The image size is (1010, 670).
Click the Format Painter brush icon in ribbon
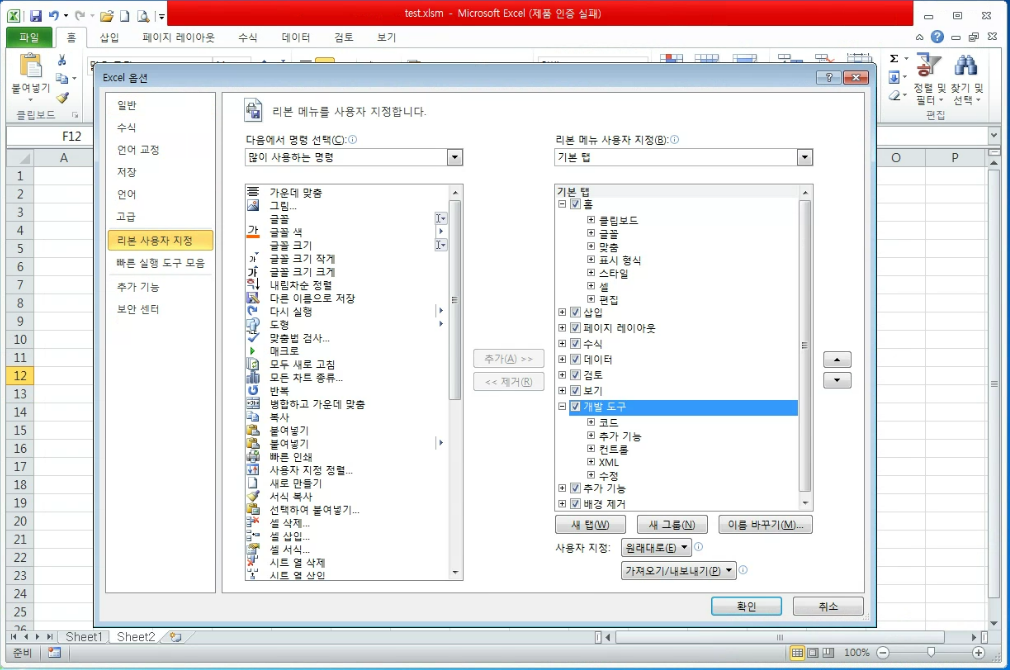(62, 98)
